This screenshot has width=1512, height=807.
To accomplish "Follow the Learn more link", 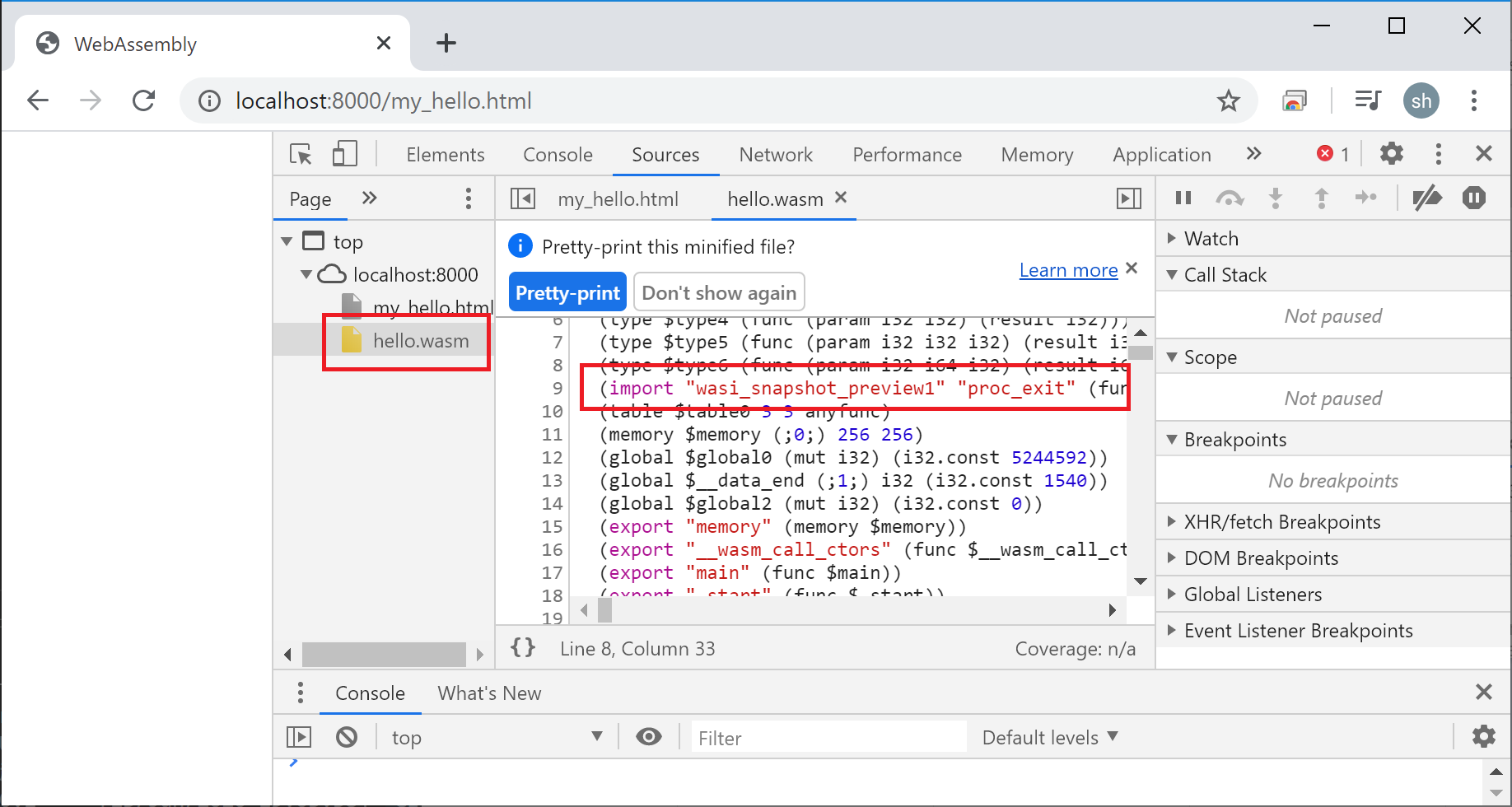I will pyautogui.click(x=1067, y=269).
